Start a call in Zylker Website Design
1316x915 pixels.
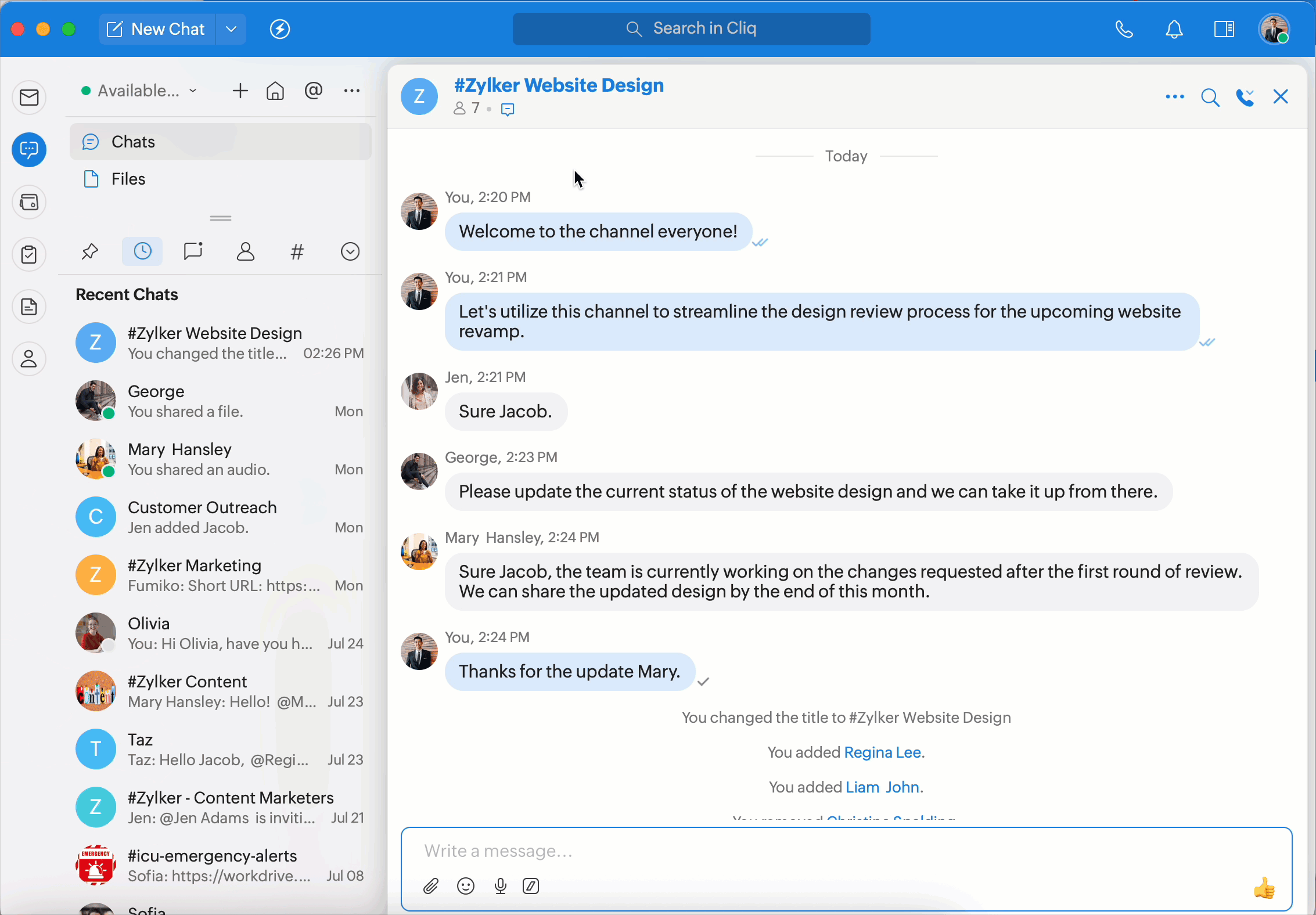click(x=1245, y=97)
